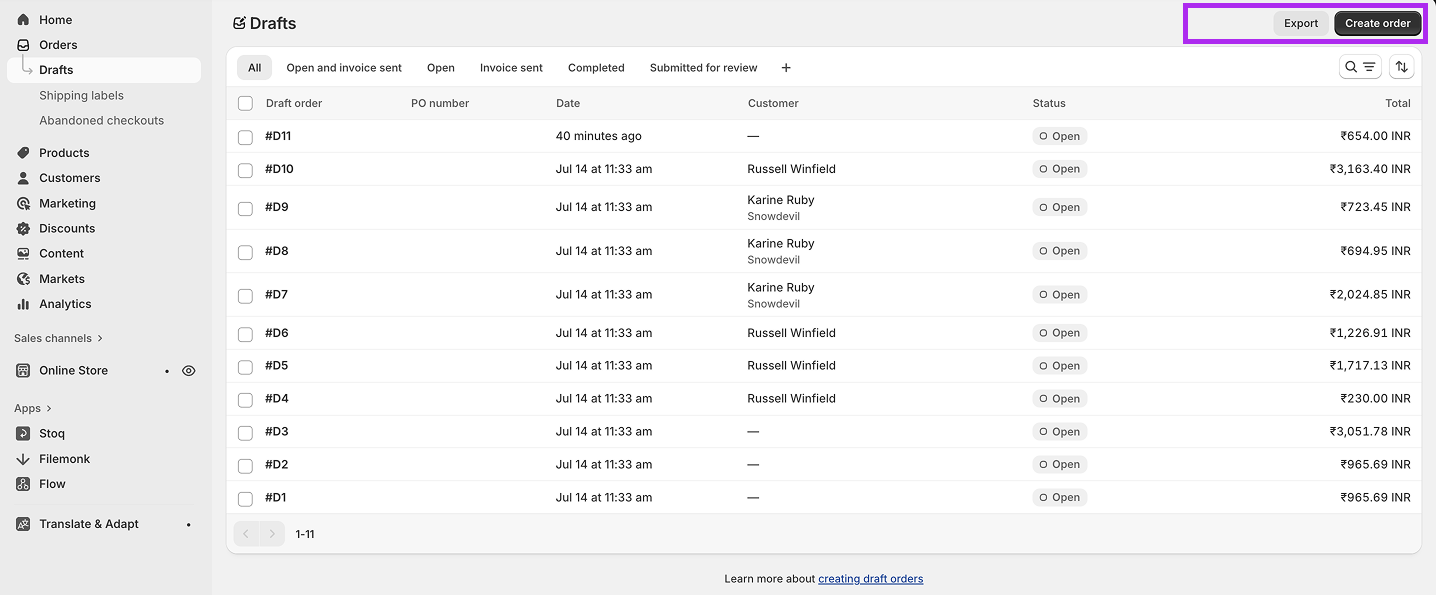View online store via eye icon
The image size is (1436, 595).
click(x=188, y=370)
